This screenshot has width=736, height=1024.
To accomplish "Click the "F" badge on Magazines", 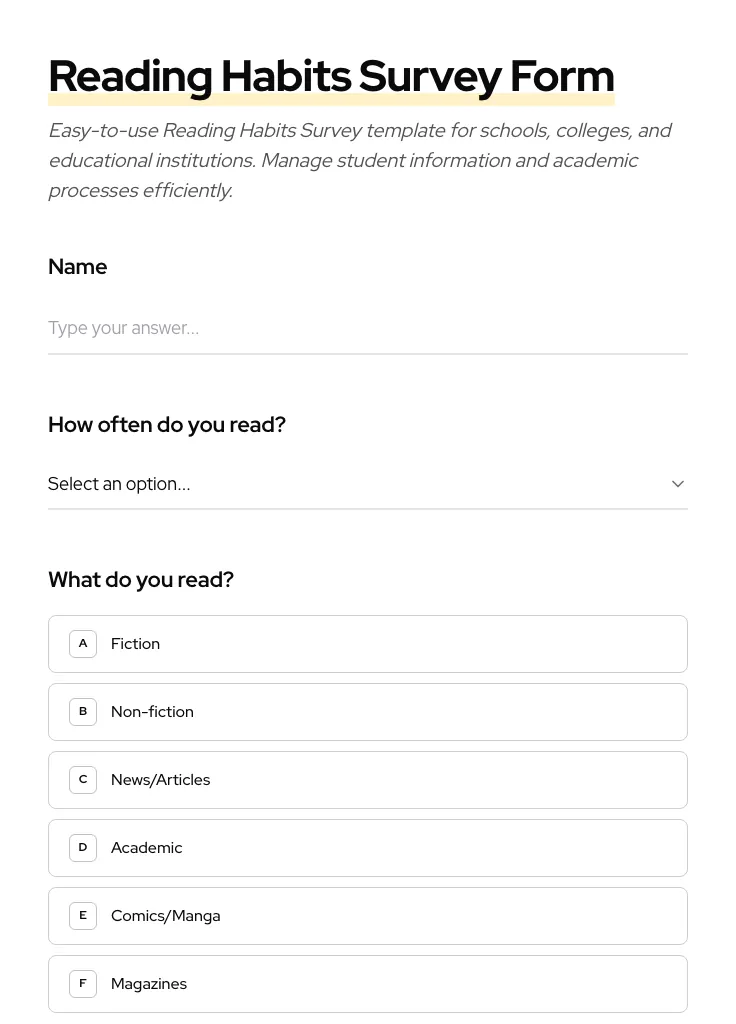I will (83, 983).
